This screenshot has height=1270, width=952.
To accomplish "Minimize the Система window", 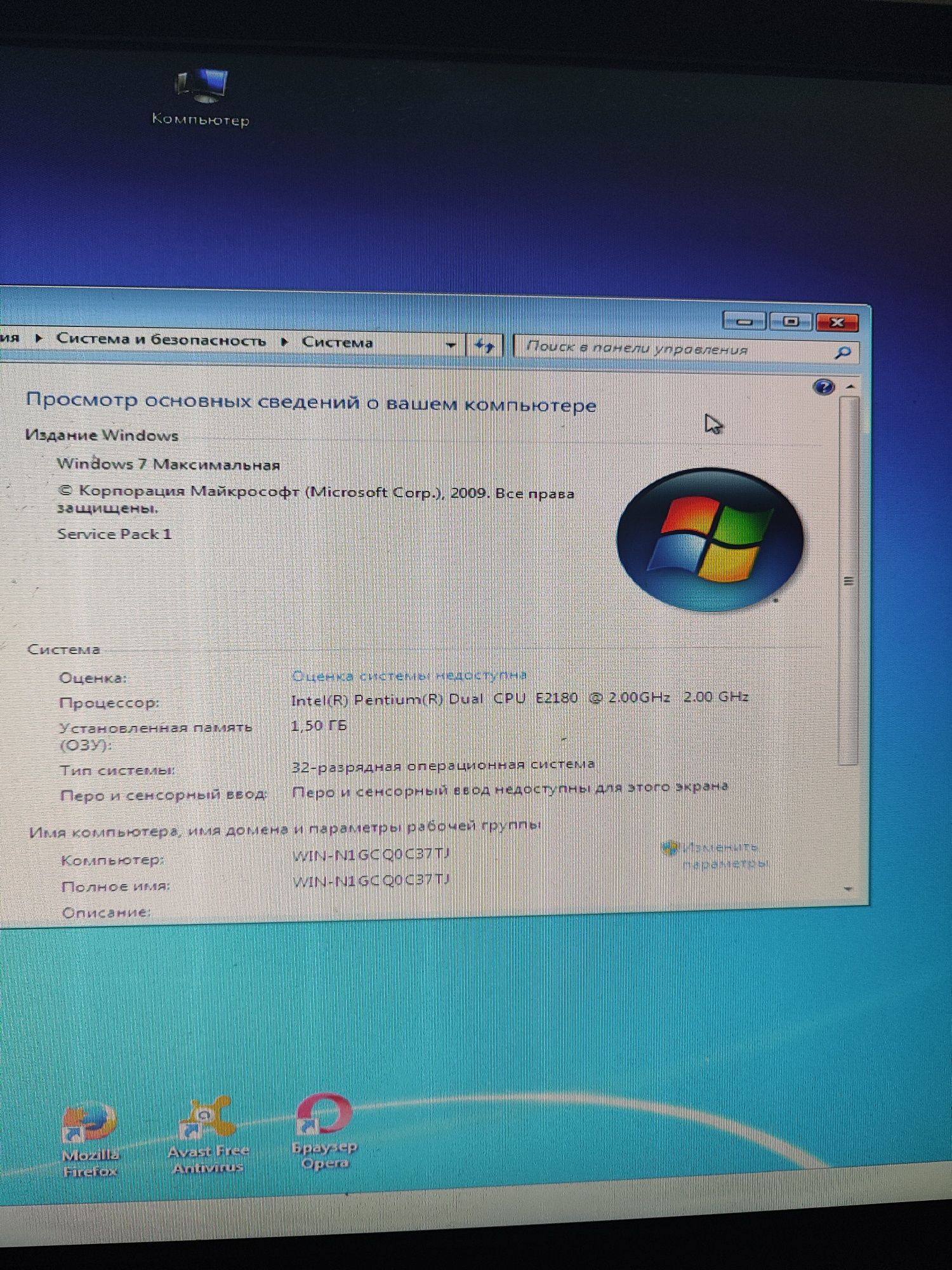I will point(744,321).
